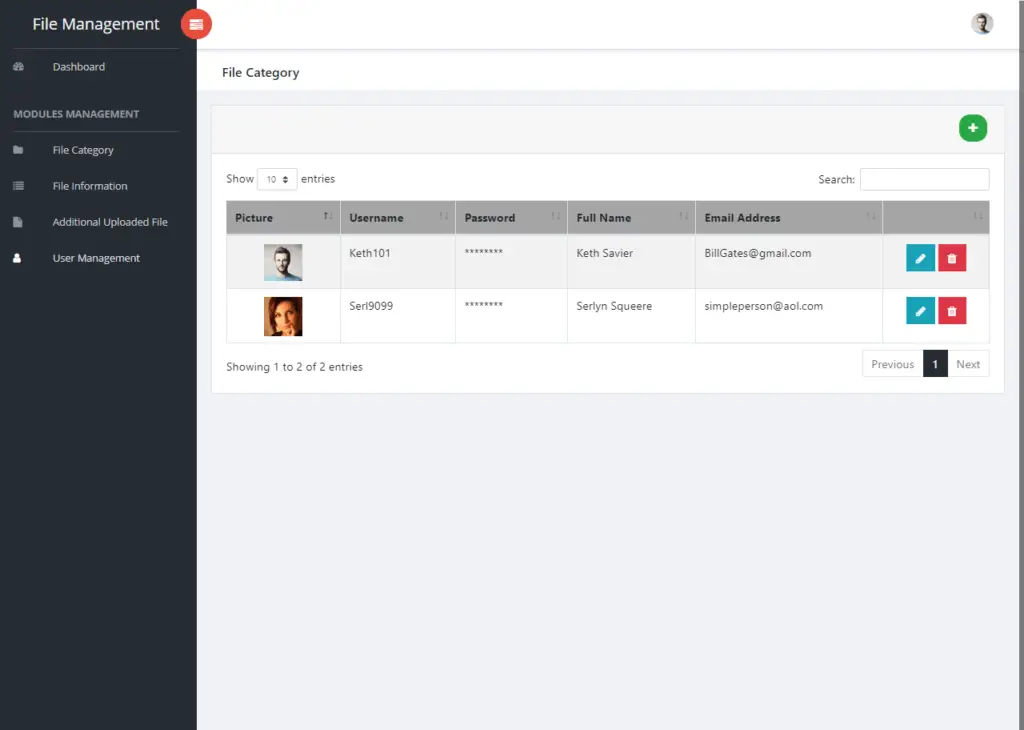
Task: Open the user avatar in the top bar
Action: point(981,23)
